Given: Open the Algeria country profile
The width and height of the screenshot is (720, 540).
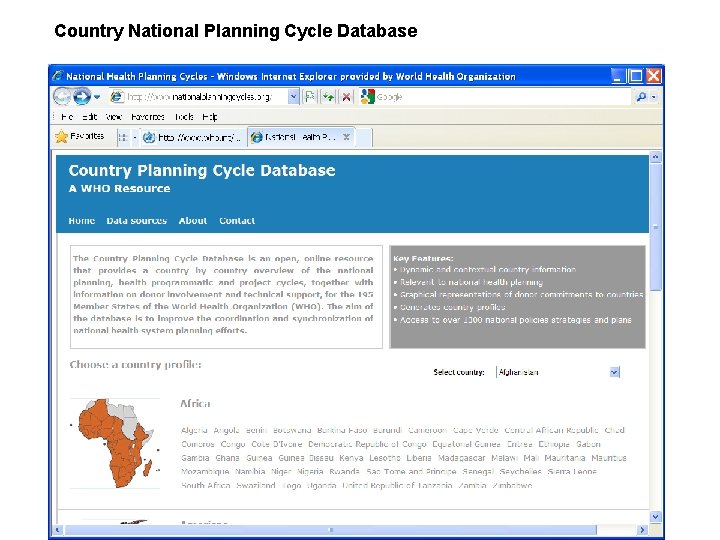Looking at the screenshot, I should pos(194,430).
